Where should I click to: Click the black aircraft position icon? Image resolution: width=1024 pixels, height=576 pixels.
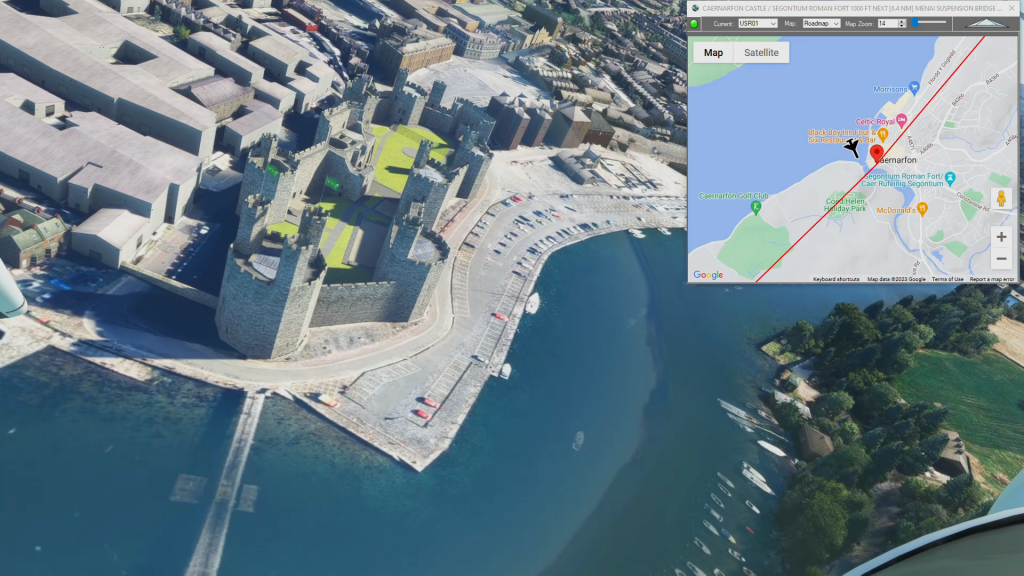click(x=852, y=148)
